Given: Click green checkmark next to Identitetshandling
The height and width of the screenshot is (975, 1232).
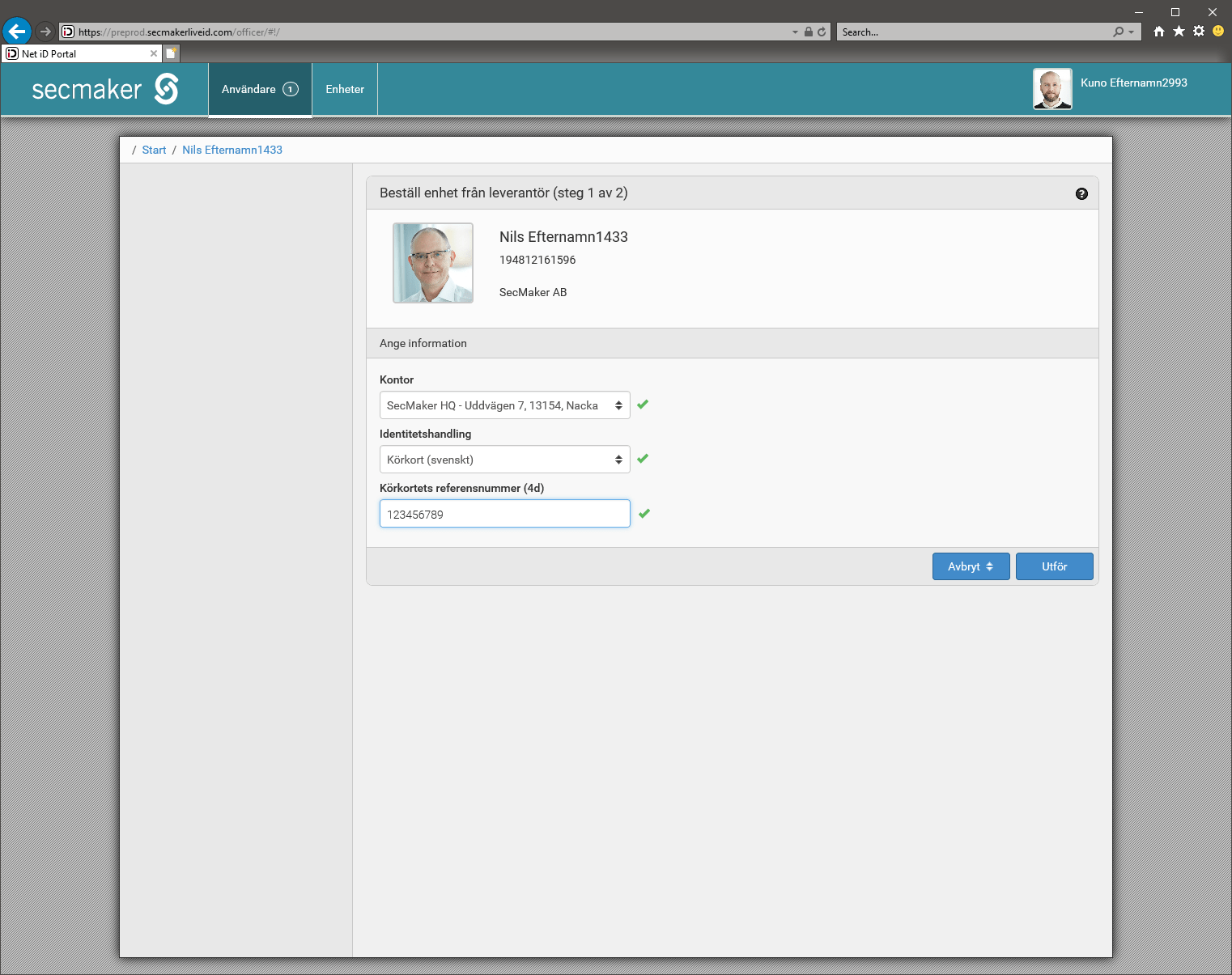Looking at the screenshot, I should coord(643,459).
